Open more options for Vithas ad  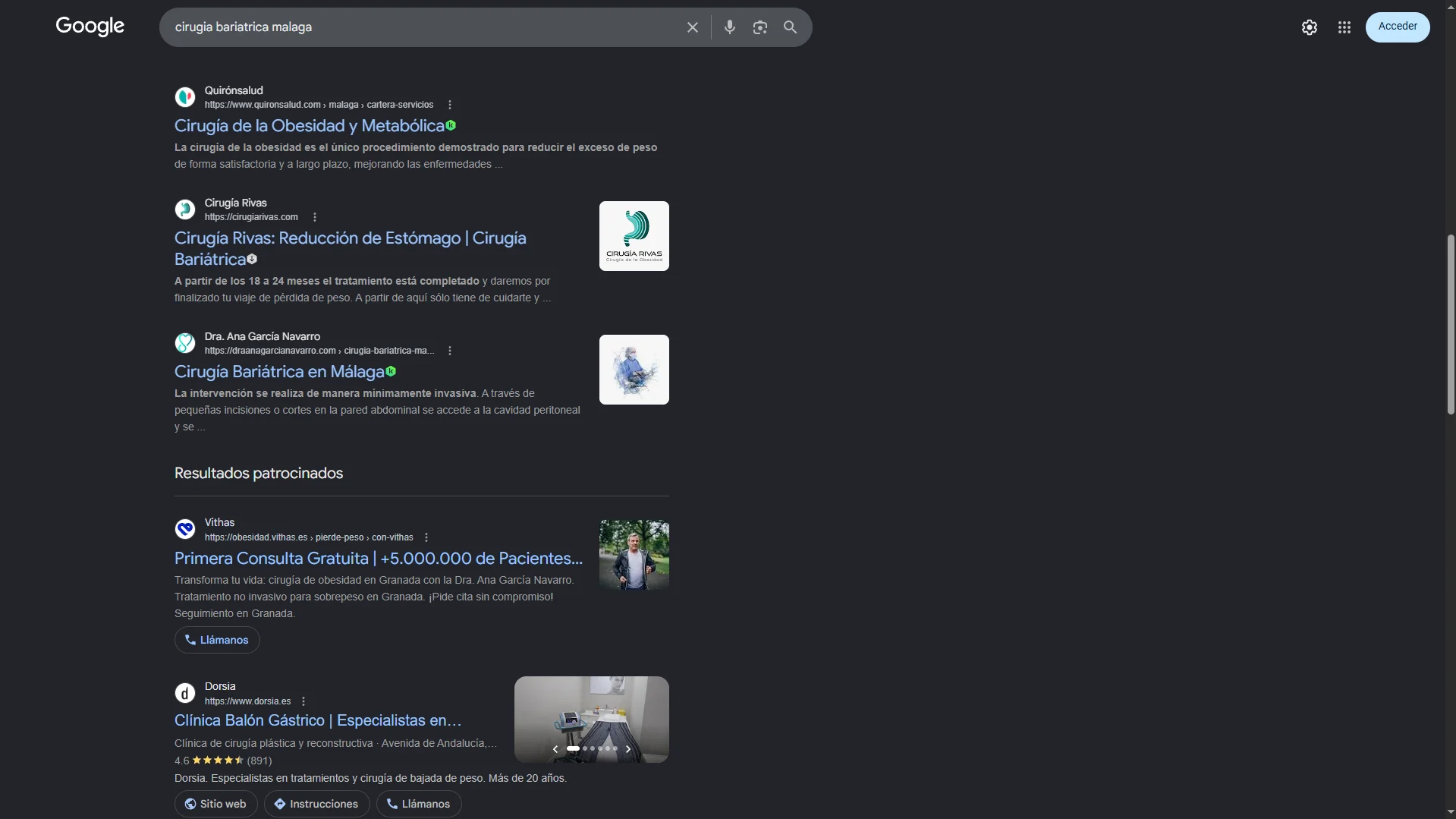pos(426,537)
